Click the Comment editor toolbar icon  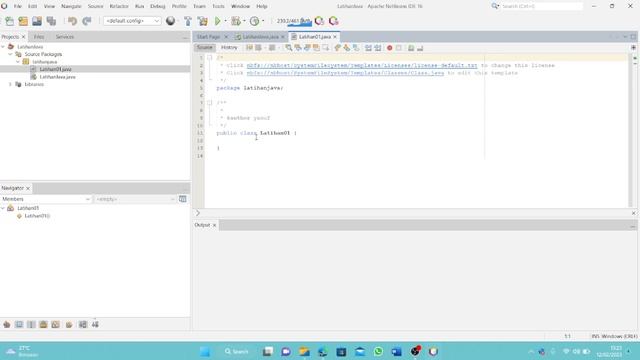coord(411,48)
